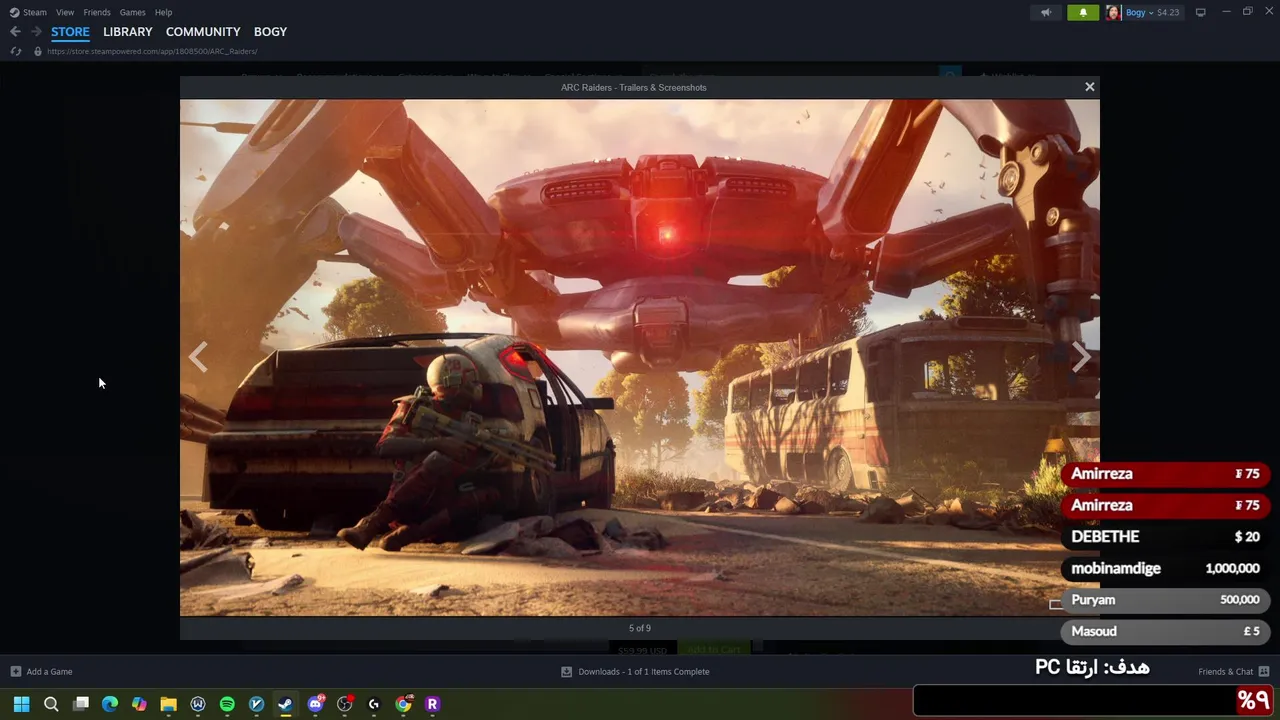
Task: Click the '5 of 9' screenshot counter
Action: 640,628
